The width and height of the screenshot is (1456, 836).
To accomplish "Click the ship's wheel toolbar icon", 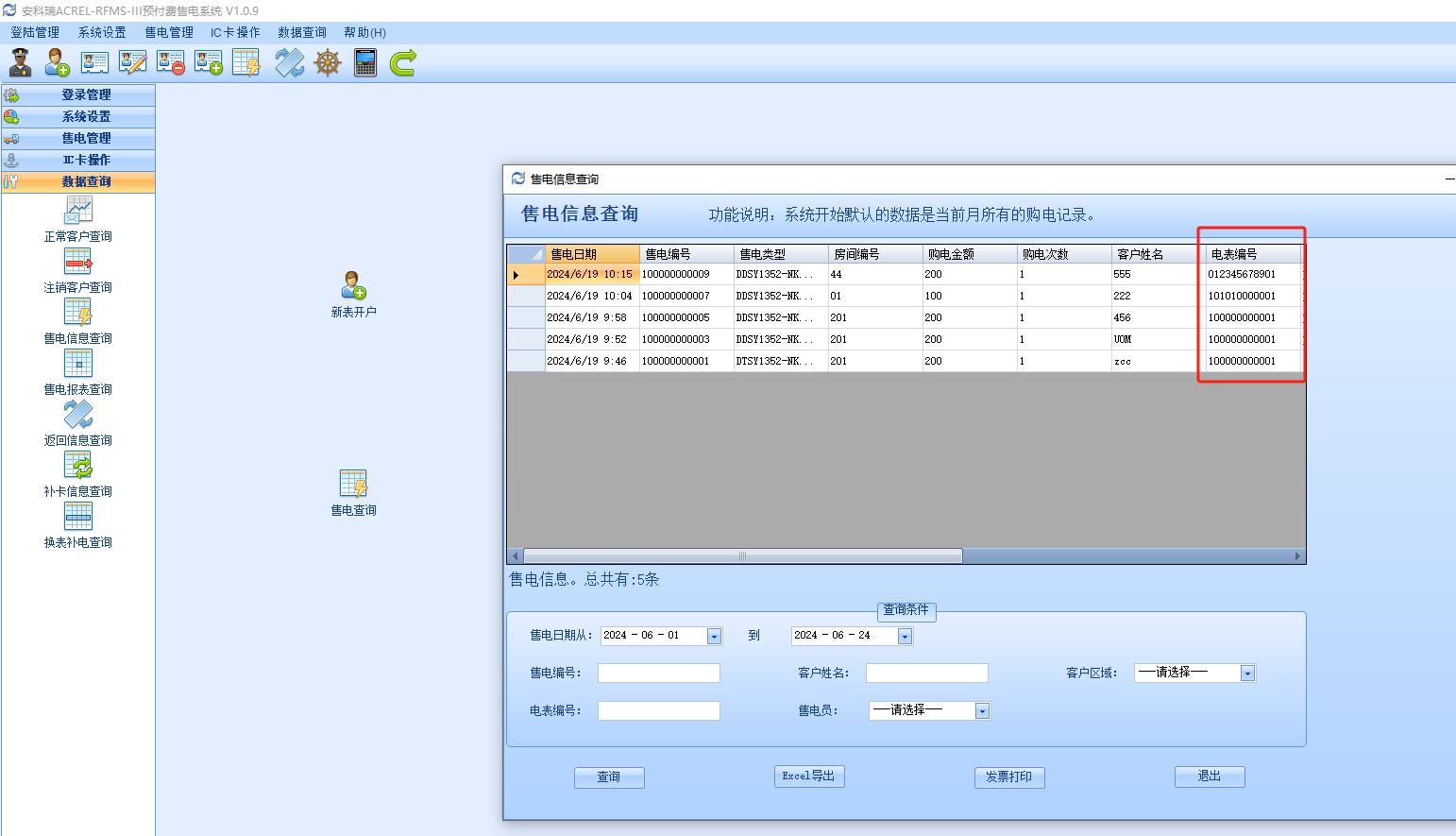I will tap(328, 63).
